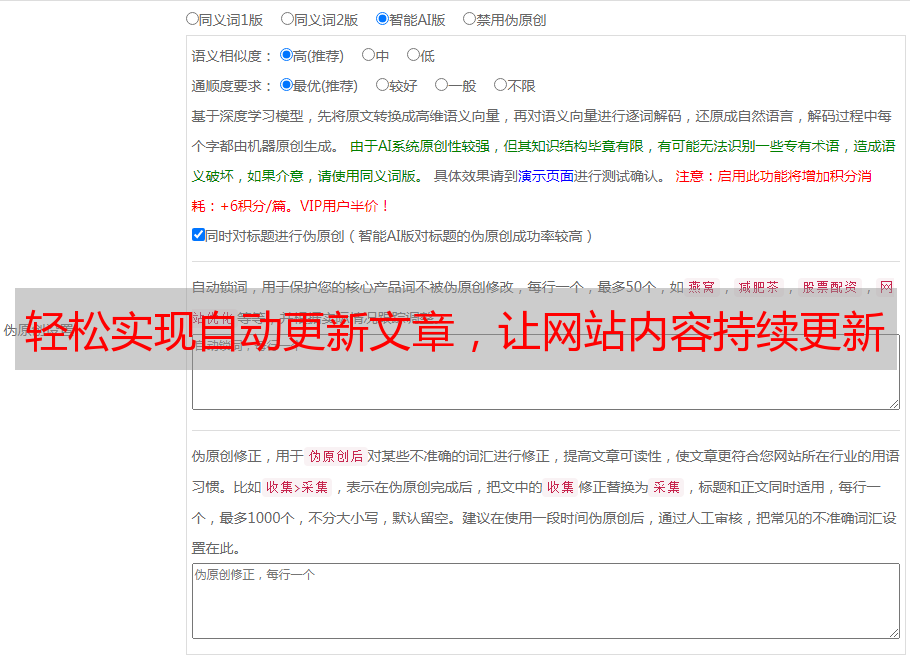This screenshot has height=658, width=911.
Task: Click the 伪原创后 highlighted tag
Action: click(336, 456)
